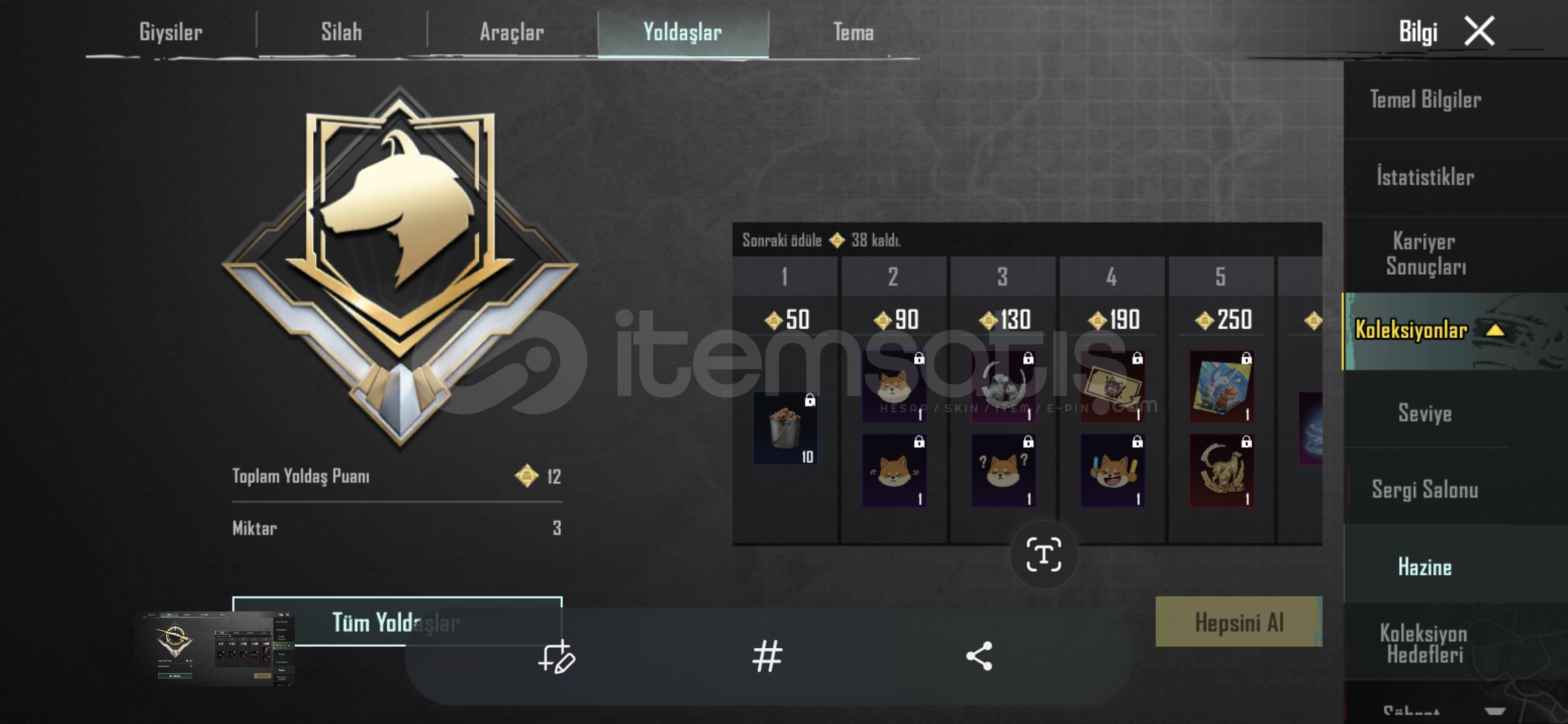Switch to the Araçlar tab
This screenshot has height=724, width=1568.
point(512,32)
